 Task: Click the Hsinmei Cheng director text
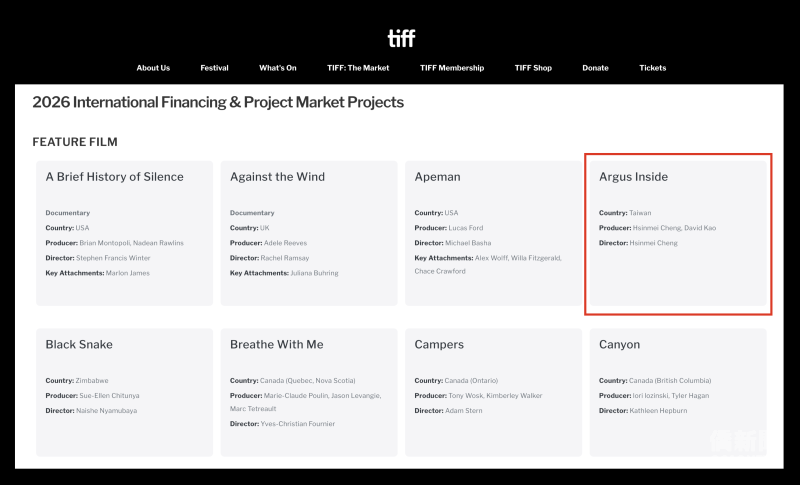click(654, 243)
